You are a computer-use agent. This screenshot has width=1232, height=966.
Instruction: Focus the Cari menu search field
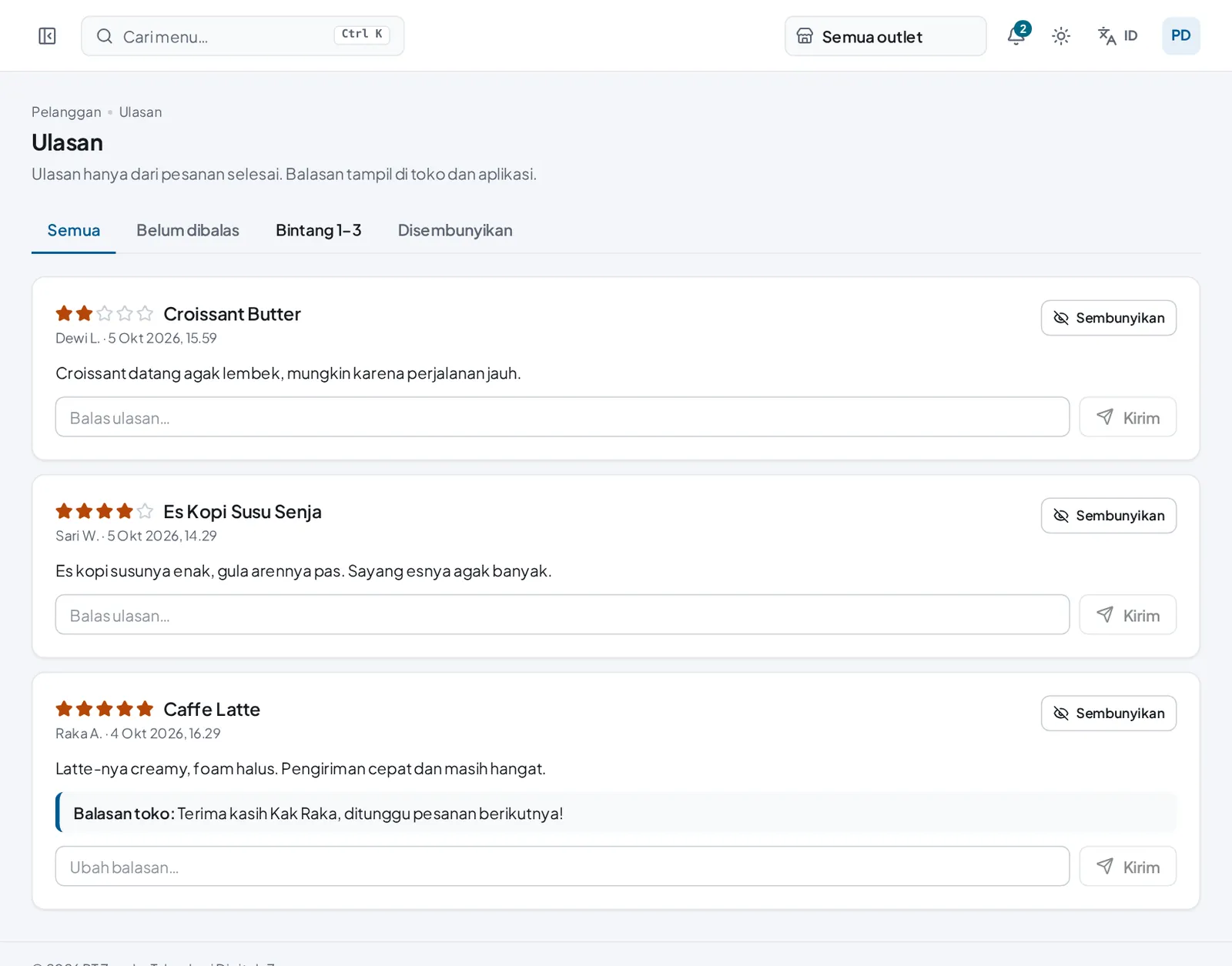click(x=243, y=36)
